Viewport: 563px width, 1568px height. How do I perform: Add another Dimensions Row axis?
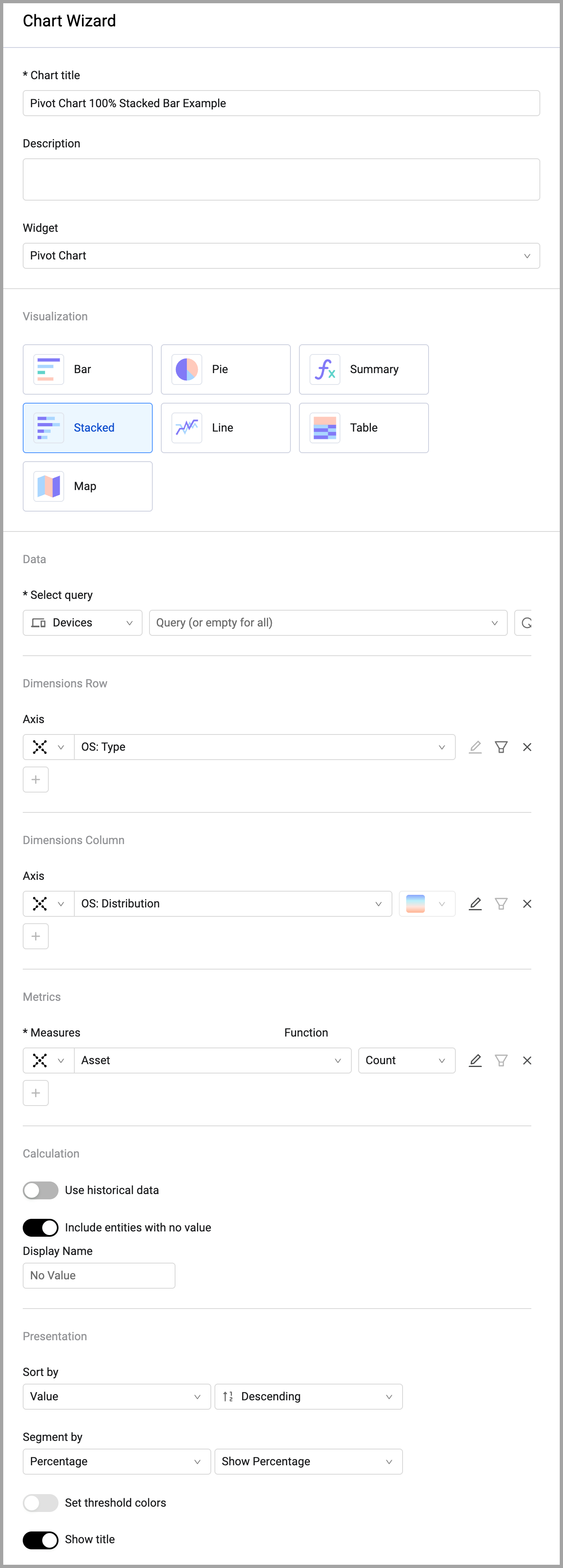[36, 780]
